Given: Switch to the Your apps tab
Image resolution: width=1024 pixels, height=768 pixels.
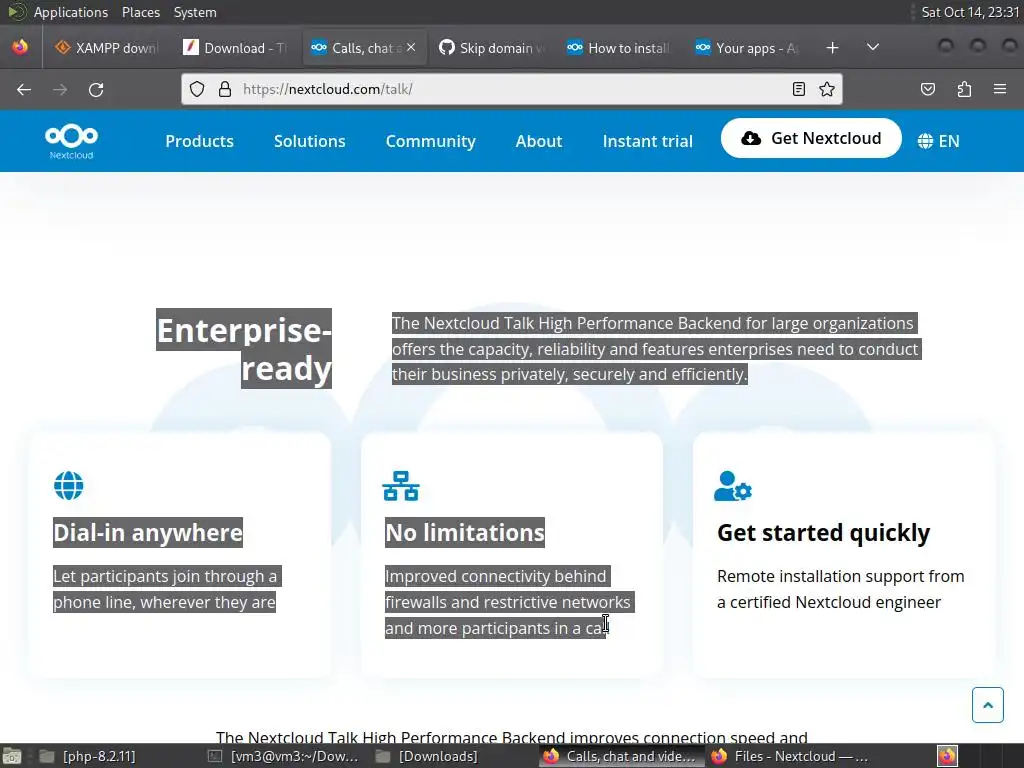Looking at the screenshot, I should [x=748, y=48].
